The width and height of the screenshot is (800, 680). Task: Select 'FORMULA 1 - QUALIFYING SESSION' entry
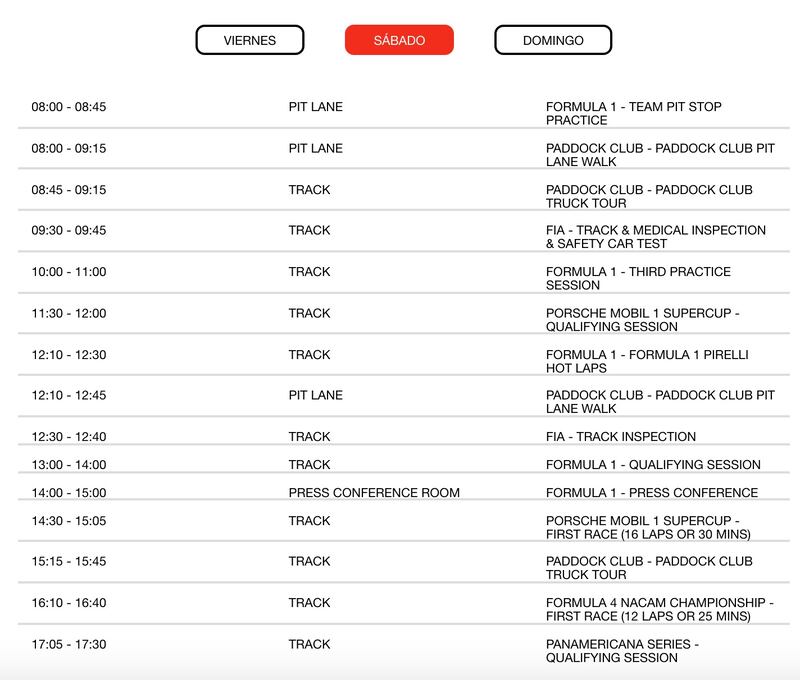[x=653, y=465]
